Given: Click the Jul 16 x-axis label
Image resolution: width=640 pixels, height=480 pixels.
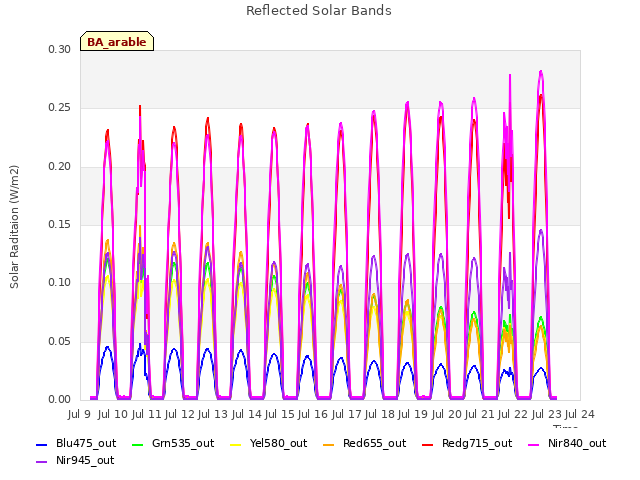Looking at the screenshot, I should tap(313, 414).
